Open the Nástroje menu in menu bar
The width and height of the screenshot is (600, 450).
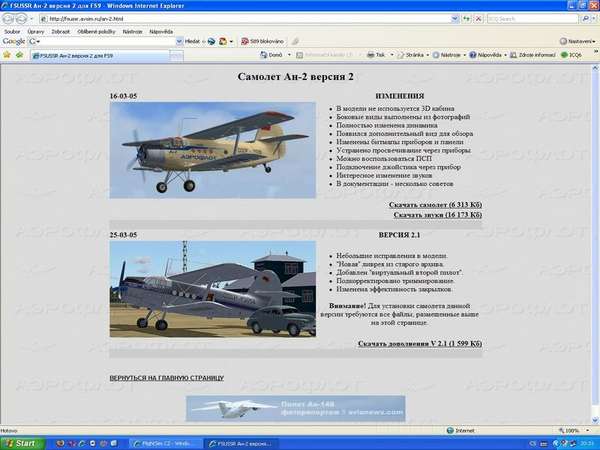tap(132, 32)
